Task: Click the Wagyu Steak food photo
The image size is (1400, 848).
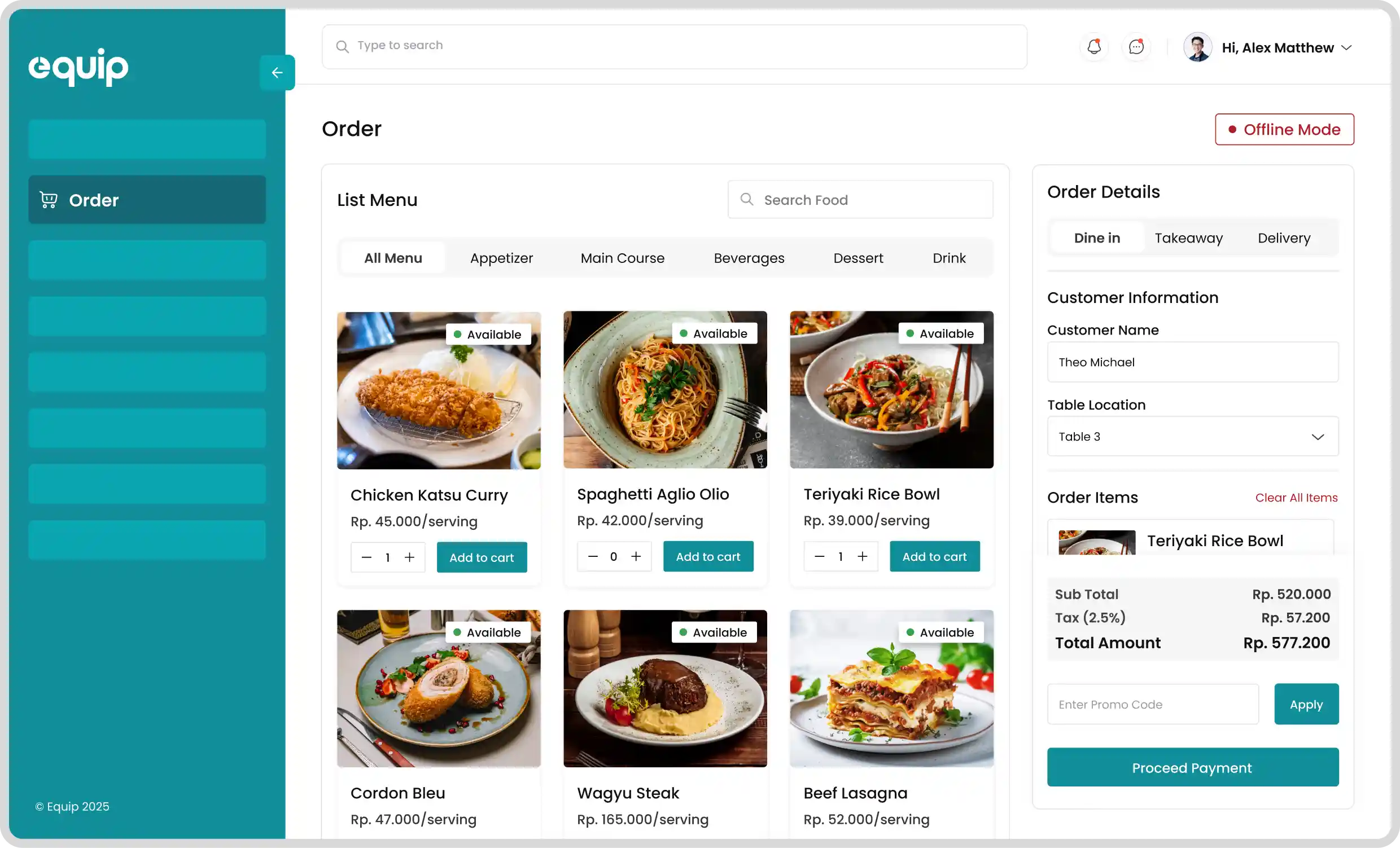Action: [x=665, y=688]
